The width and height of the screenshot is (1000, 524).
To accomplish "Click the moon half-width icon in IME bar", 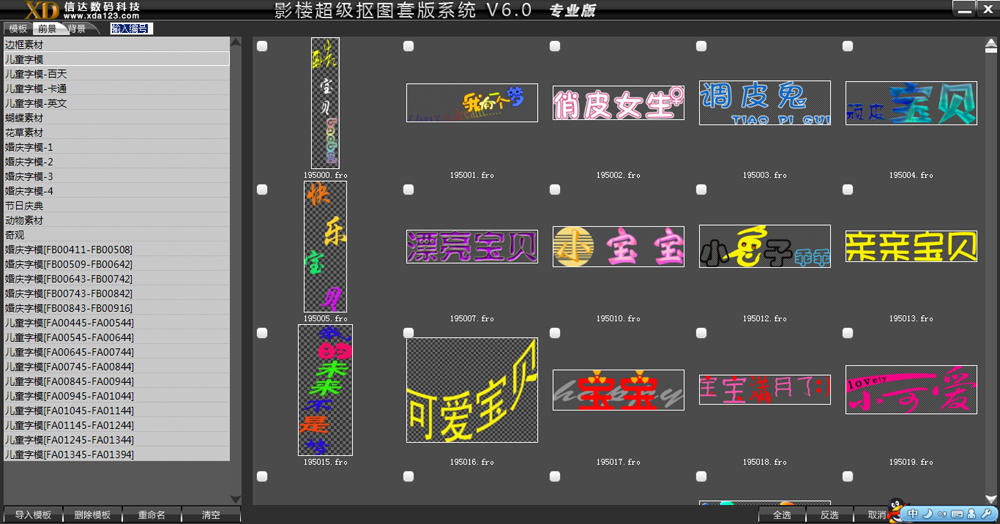I will [928, 514].
